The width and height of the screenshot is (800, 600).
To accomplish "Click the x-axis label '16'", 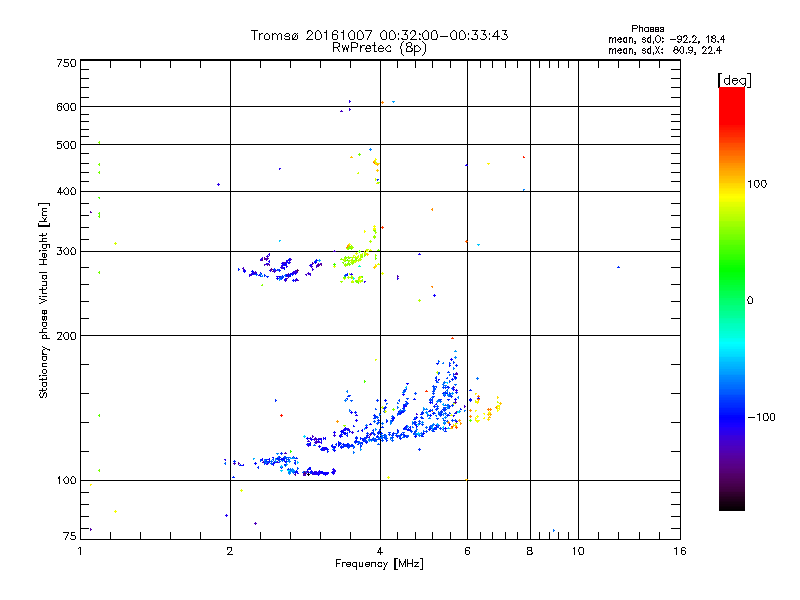I will 680,551.
